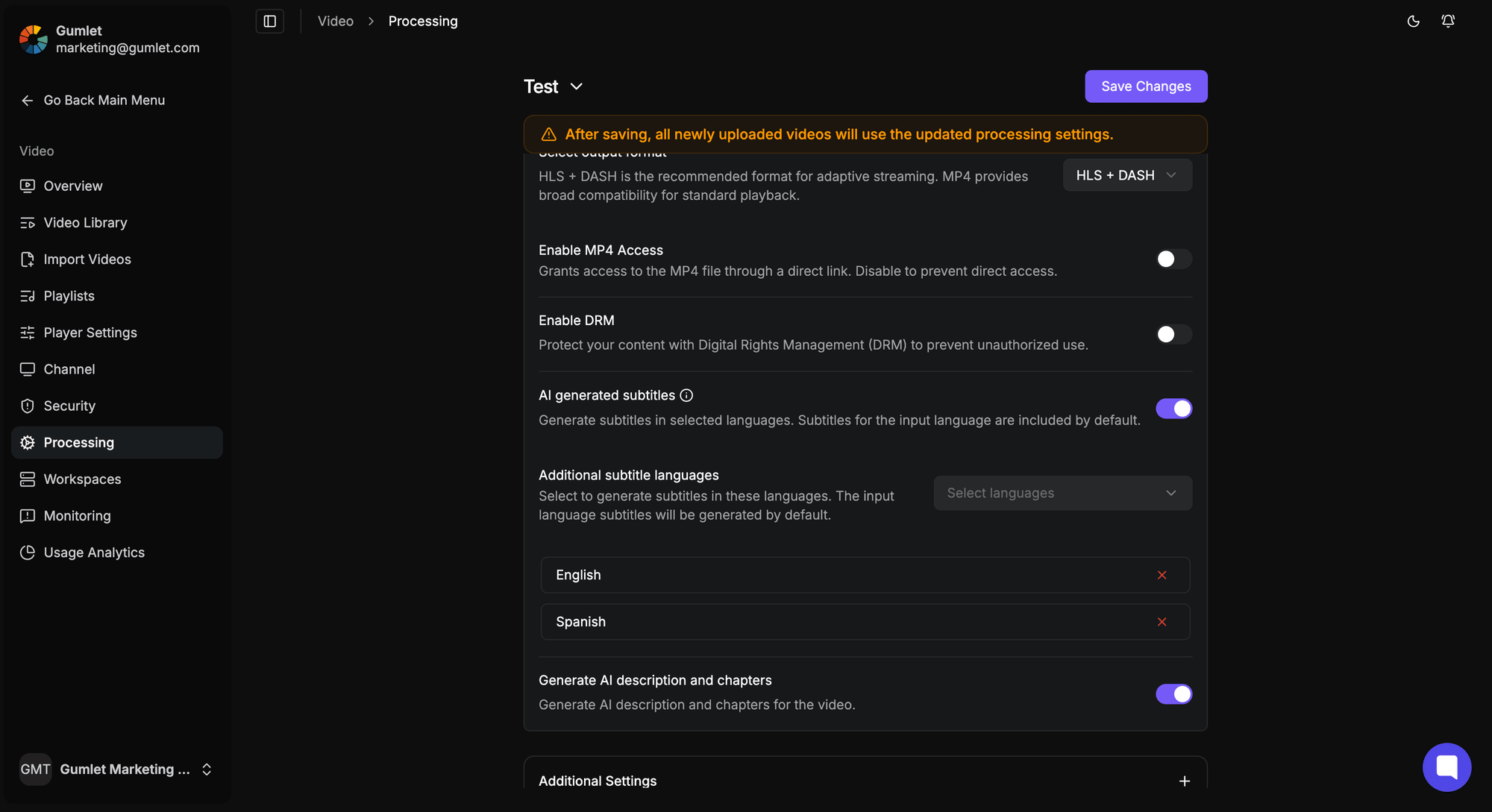1492x812 pixels.
Task: Disable the AI generated subtitles toggle
Action: (1173, 409)
